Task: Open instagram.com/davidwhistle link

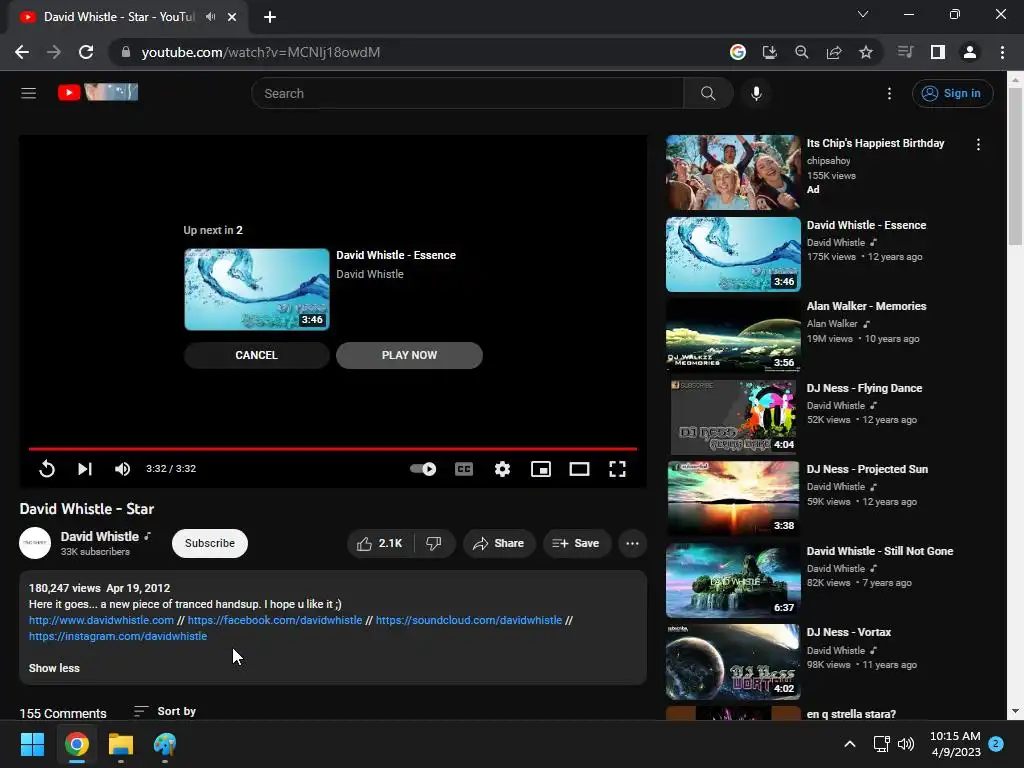Action: 118,636
